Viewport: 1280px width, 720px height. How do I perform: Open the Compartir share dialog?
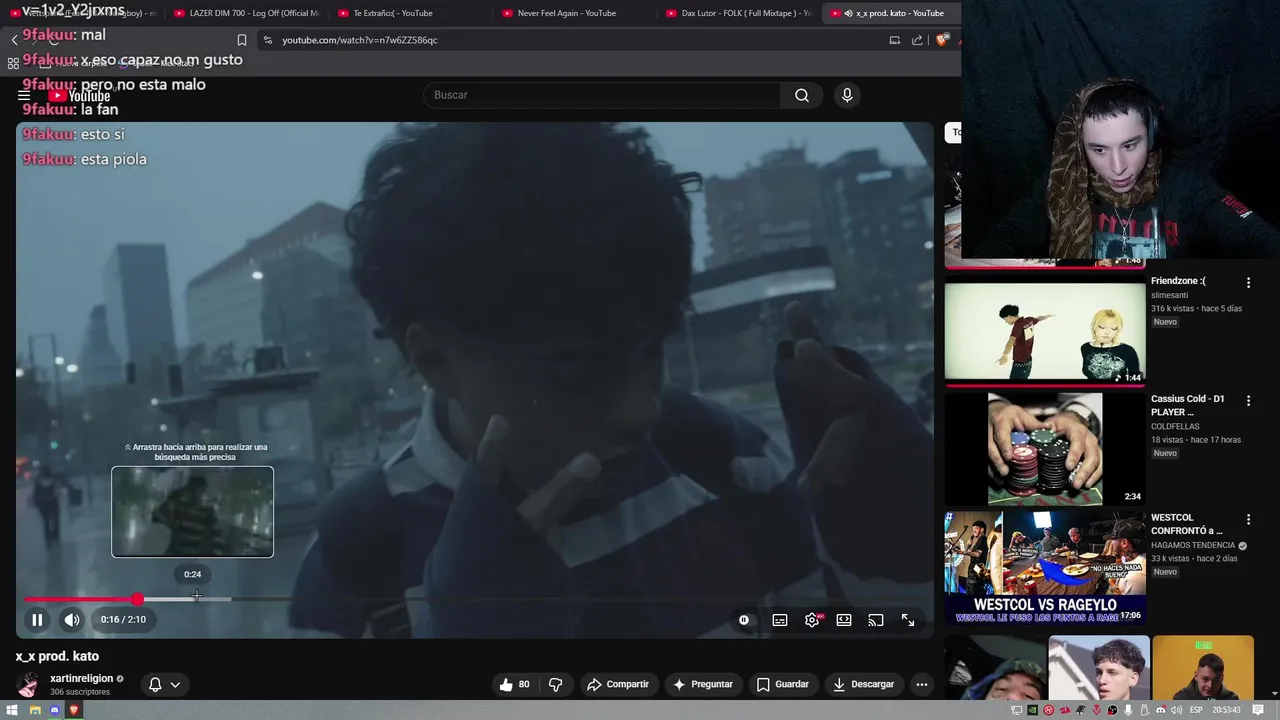618,684
